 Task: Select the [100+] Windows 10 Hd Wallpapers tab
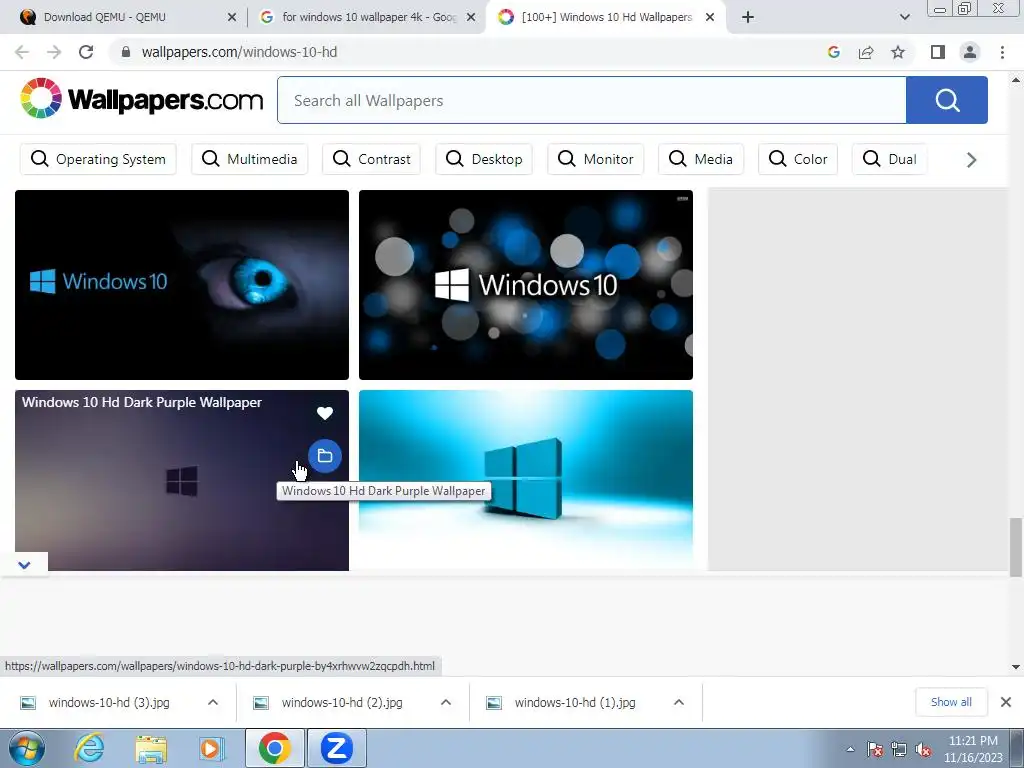[605, 17]
